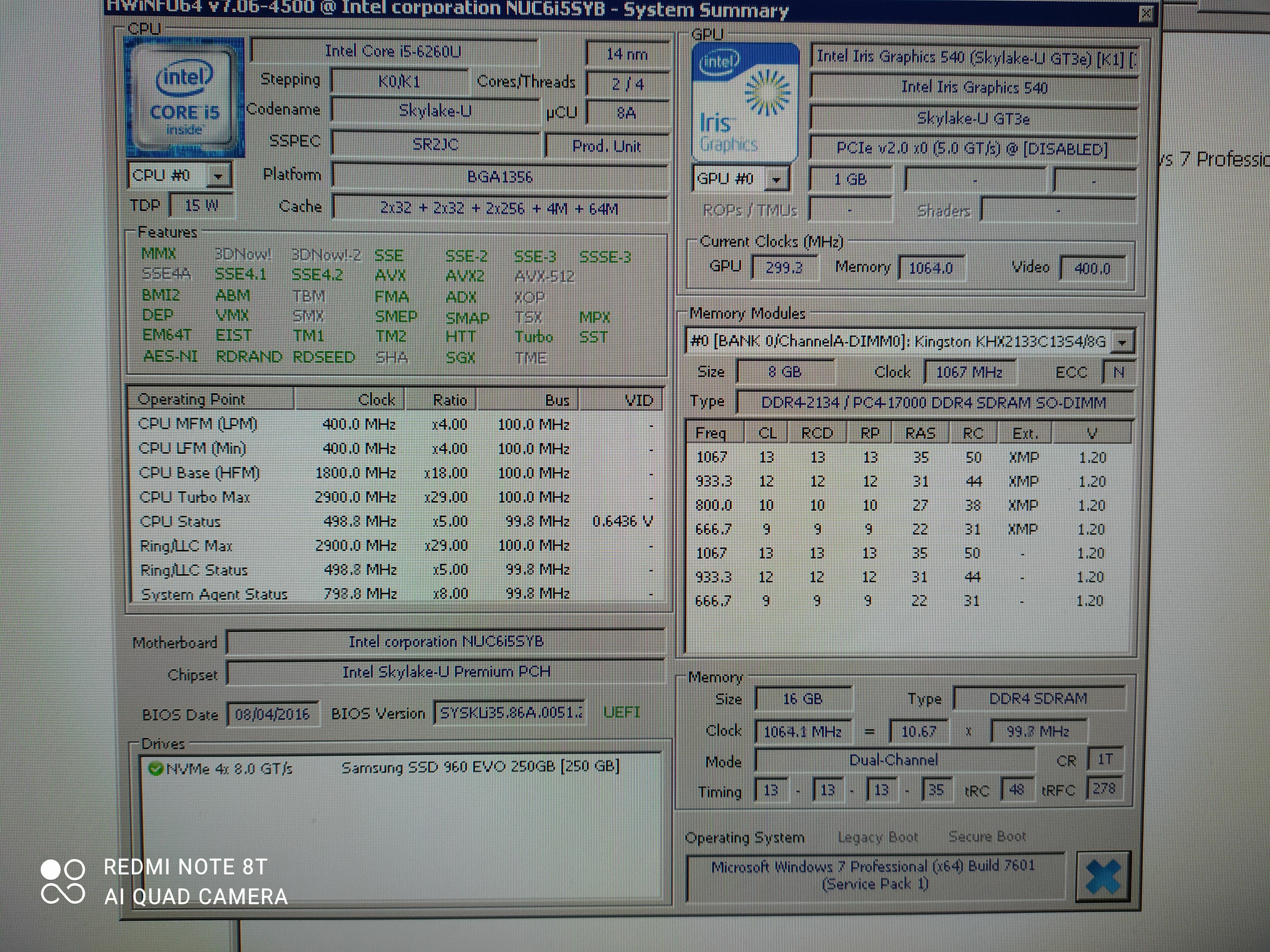Click the Intel Core i5-6260U name field
This screenshot has height=952, width=1270.
click(393, 52)
